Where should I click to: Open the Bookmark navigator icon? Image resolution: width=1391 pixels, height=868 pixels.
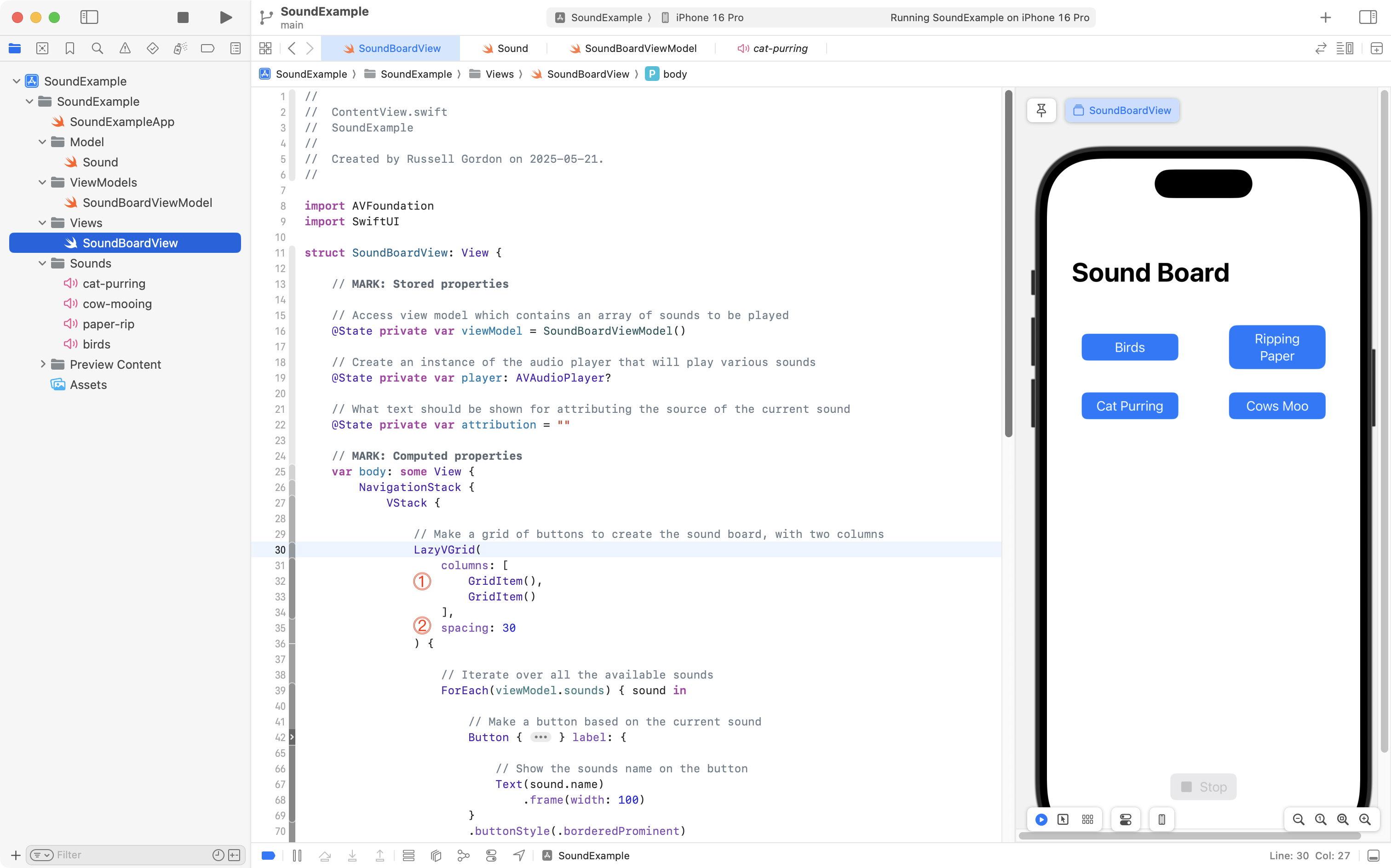(x=69, y=48)
